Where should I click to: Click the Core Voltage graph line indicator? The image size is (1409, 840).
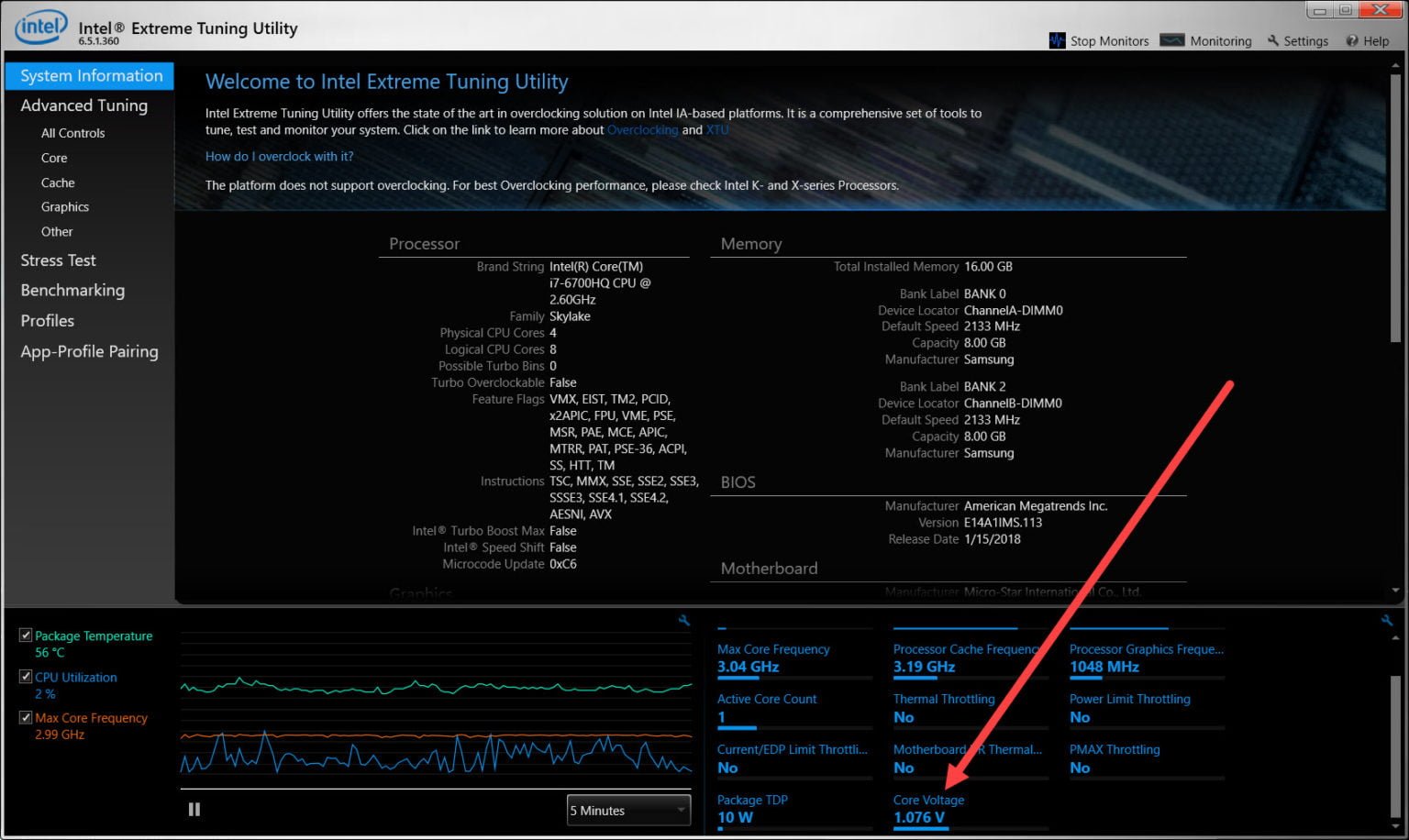click(x=920, y=828)
